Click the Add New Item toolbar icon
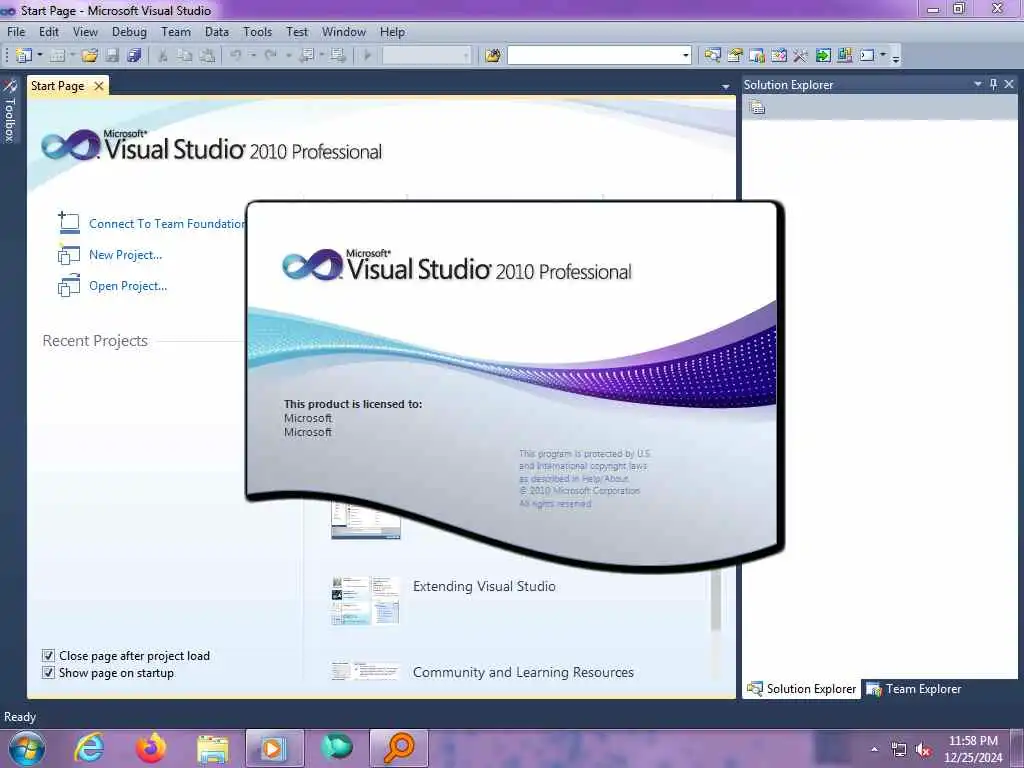Screen dimensions: 1024x768 (x=57, y=56)
